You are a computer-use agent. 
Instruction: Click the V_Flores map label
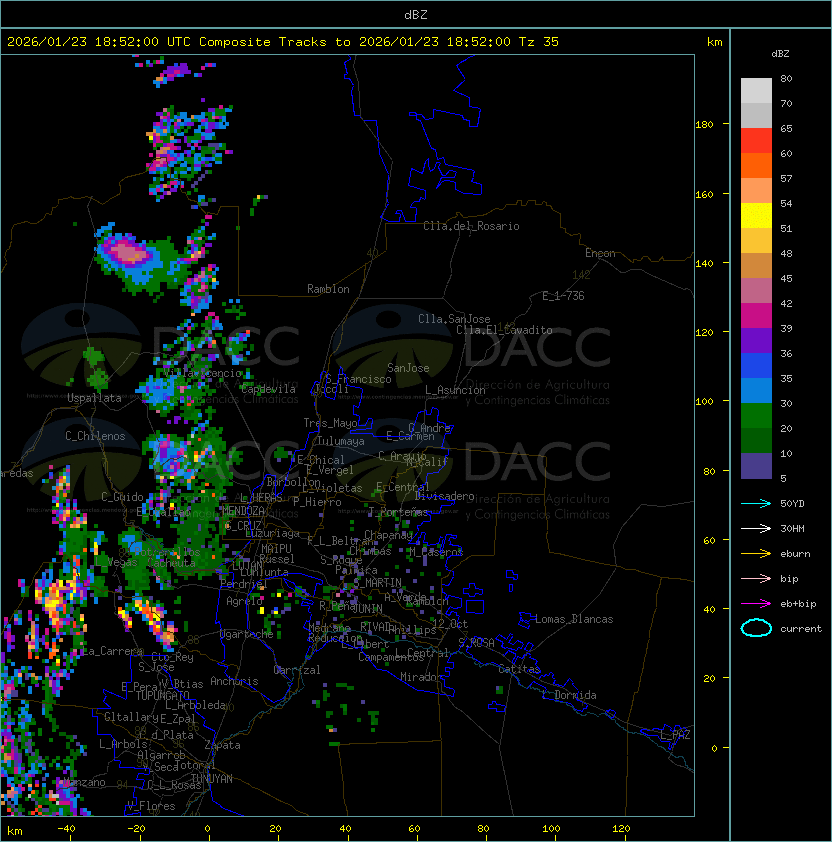(151, 806)
